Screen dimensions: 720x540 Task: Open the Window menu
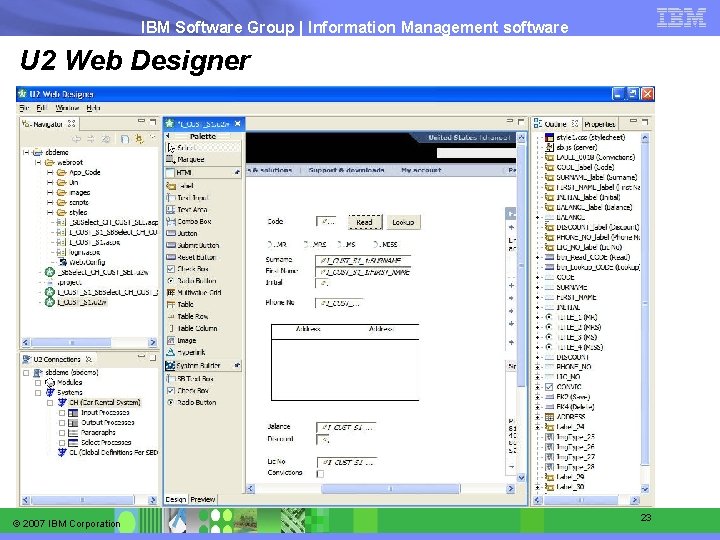coord(67,108)
